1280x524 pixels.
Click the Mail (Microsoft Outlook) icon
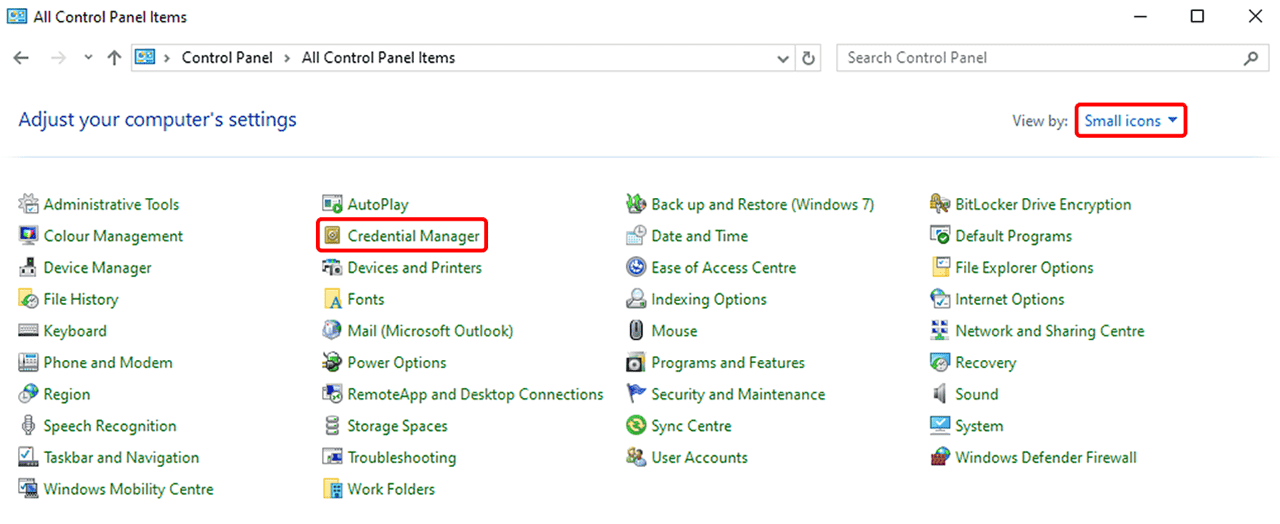[x=332, y=331]
